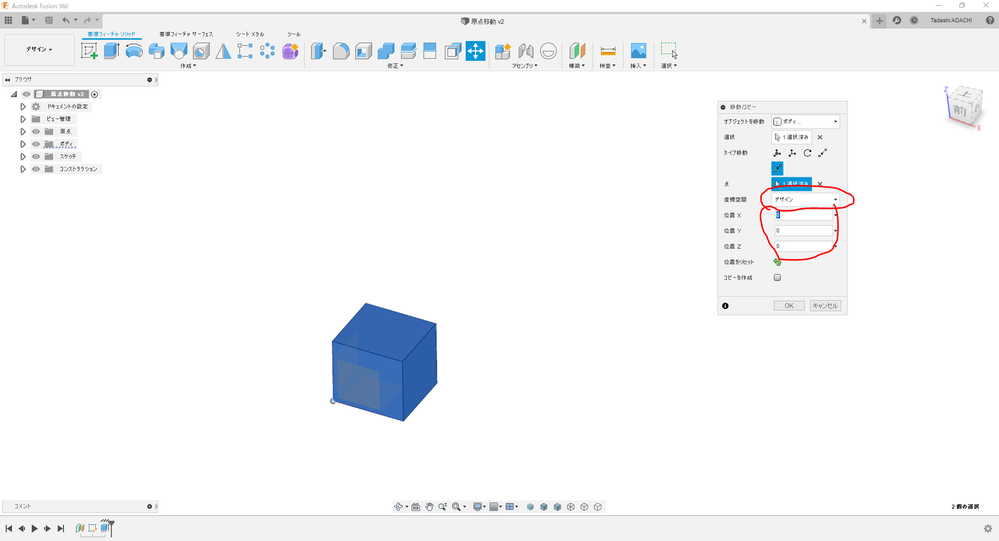The height and width of the screenshot is (541, 999).
Task: Choose the Rotate move type icon
Action: pyautogui.click(x=807, y=153)
